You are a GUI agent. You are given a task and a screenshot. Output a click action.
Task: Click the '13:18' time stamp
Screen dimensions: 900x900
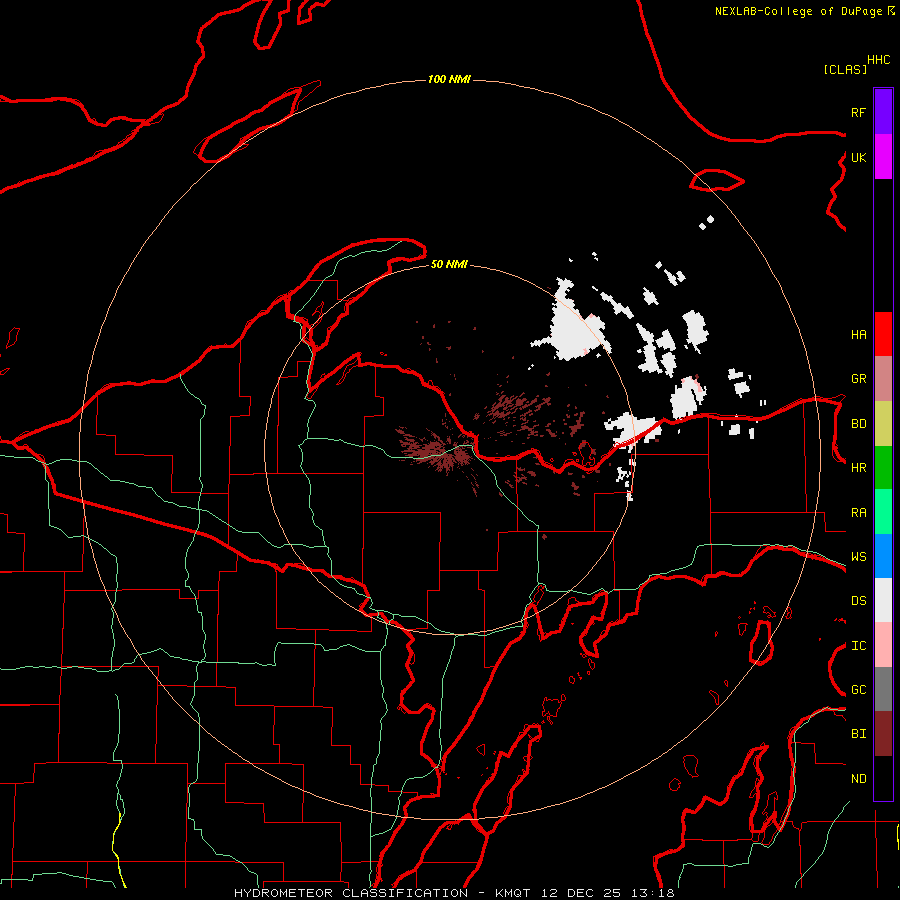tap(653, 893)
